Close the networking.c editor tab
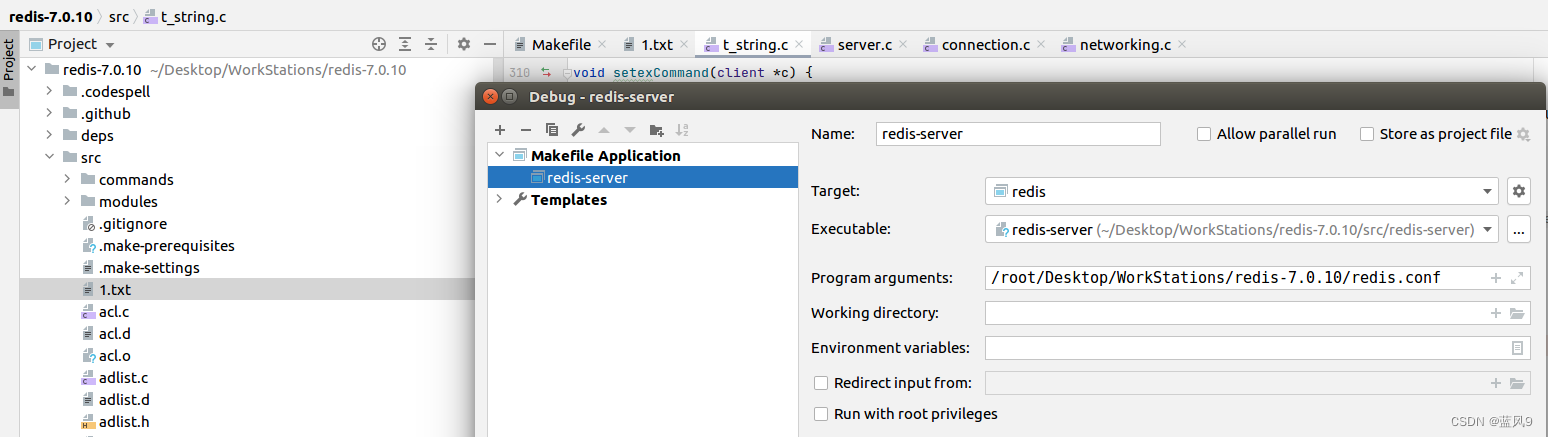This screenshot has width=1548, height=437. point(1182,44)
